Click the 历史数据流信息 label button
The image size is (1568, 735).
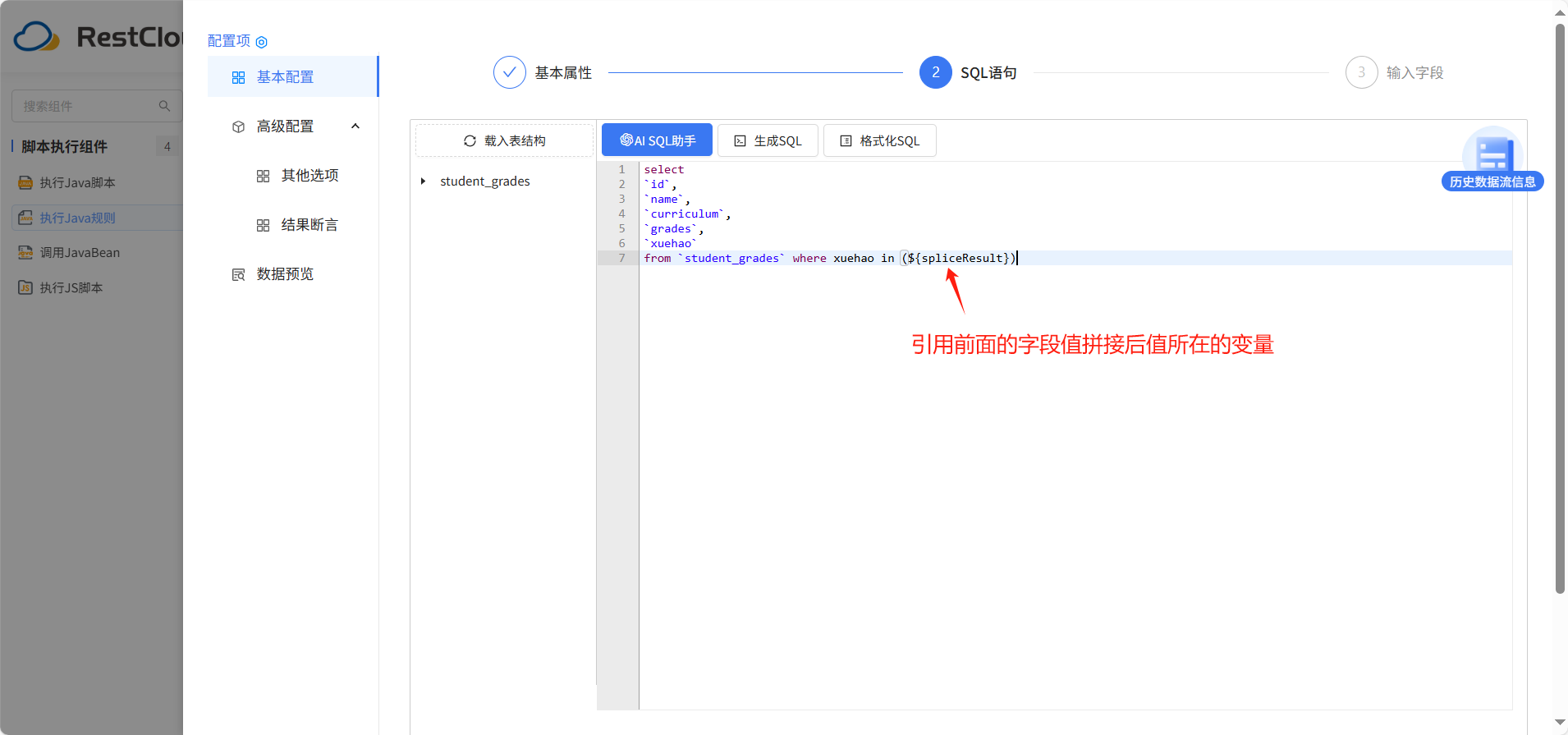[x=1492, y=181]
